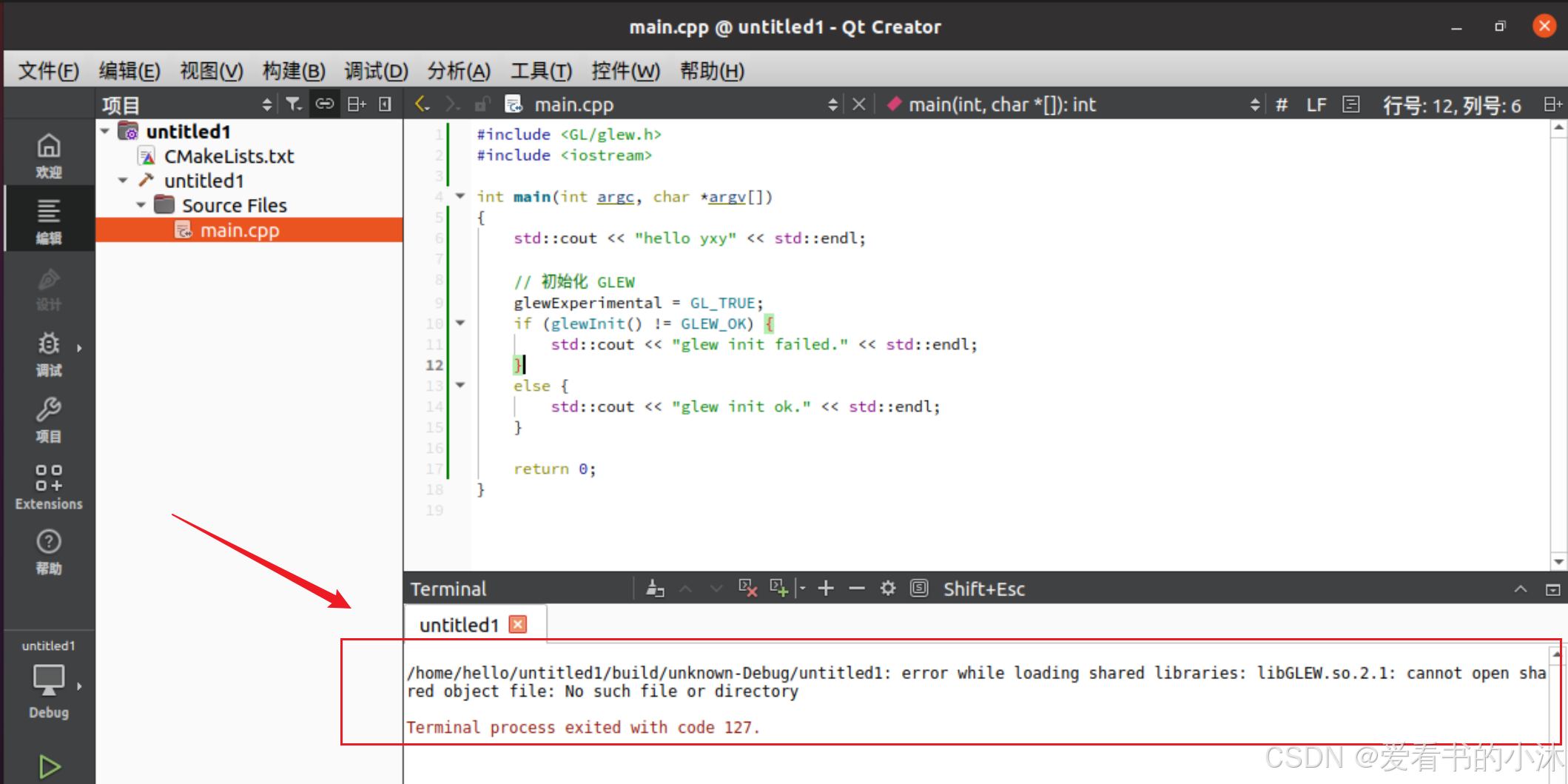Toggle synchronize with editor link icon
This screenshot has width=1568, height=784.
pos(325,104)
